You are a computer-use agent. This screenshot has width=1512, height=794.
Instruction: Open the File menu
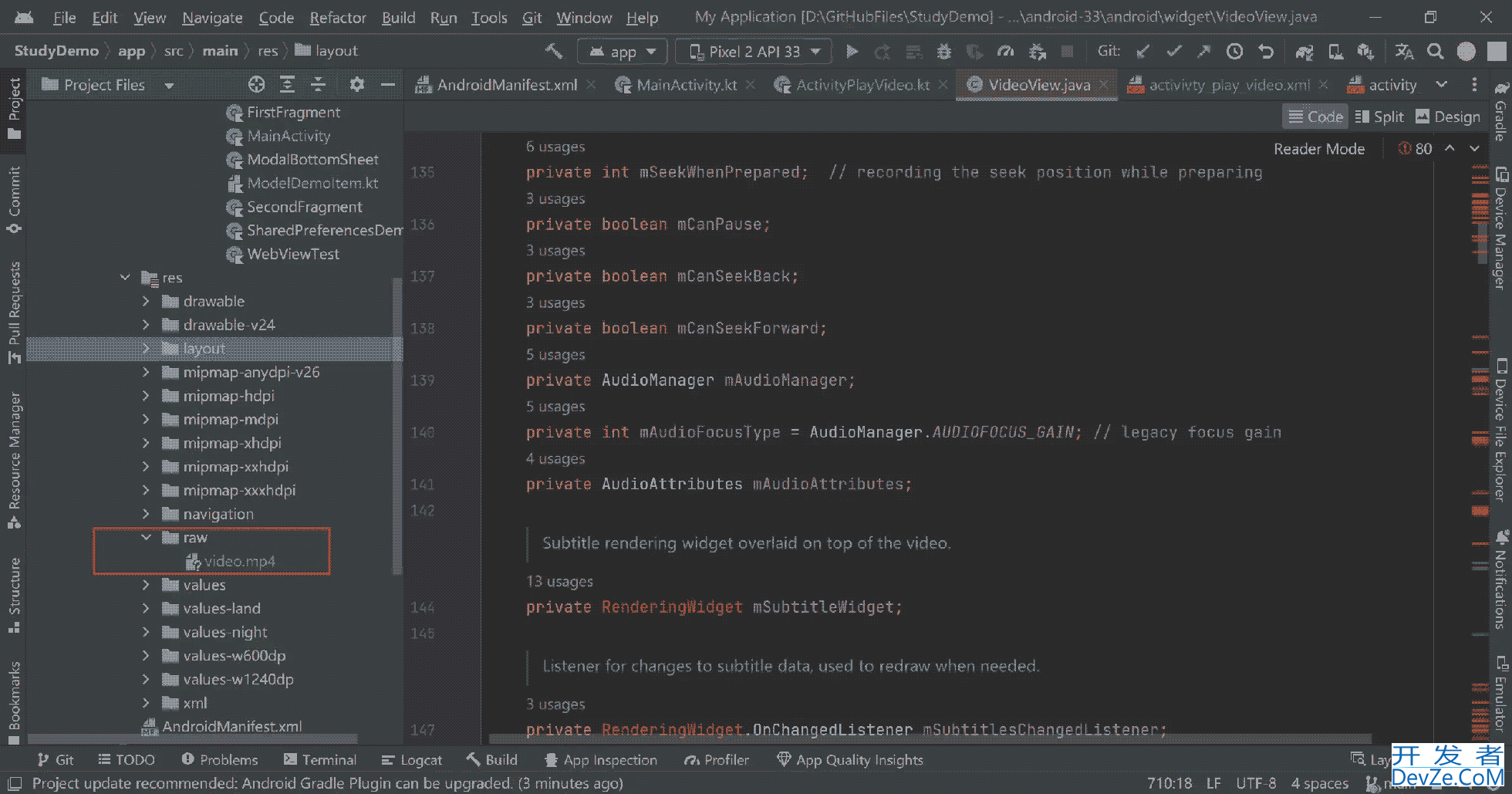pos(64,17)
